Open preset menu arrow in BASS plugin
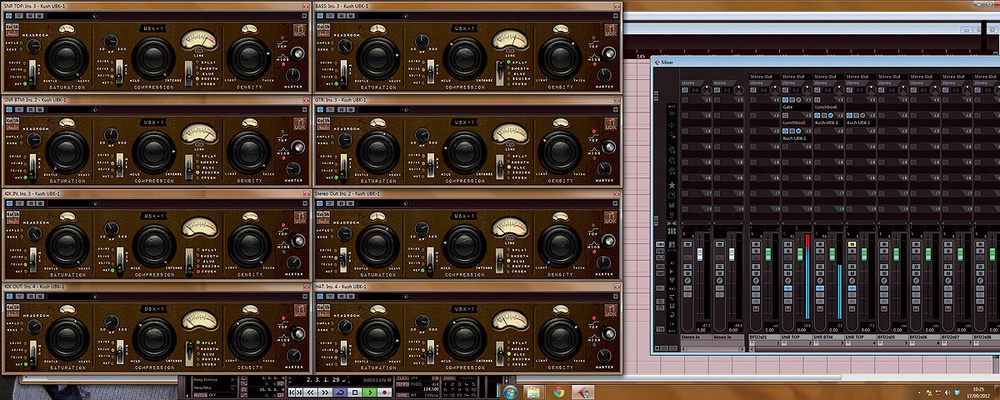 615,15
